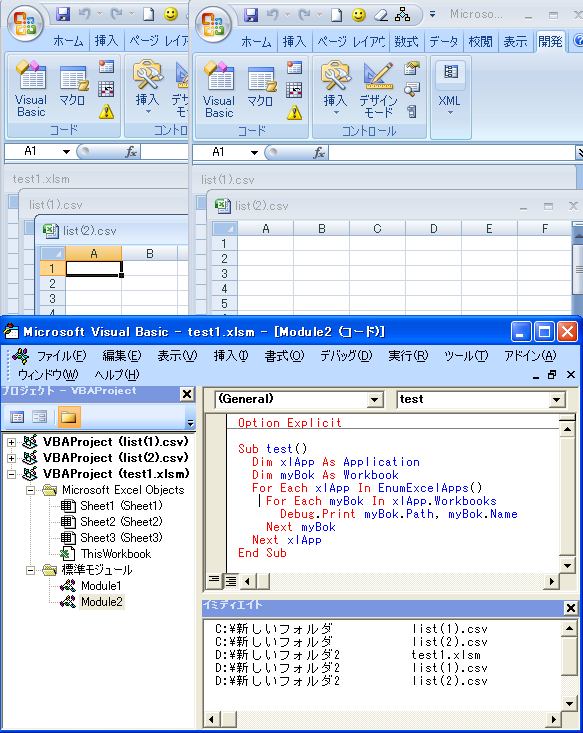Screen dimensions: 583x733
Task: Open ツール(T) menu in VBA editor
Action: click(x=466, y=356)
